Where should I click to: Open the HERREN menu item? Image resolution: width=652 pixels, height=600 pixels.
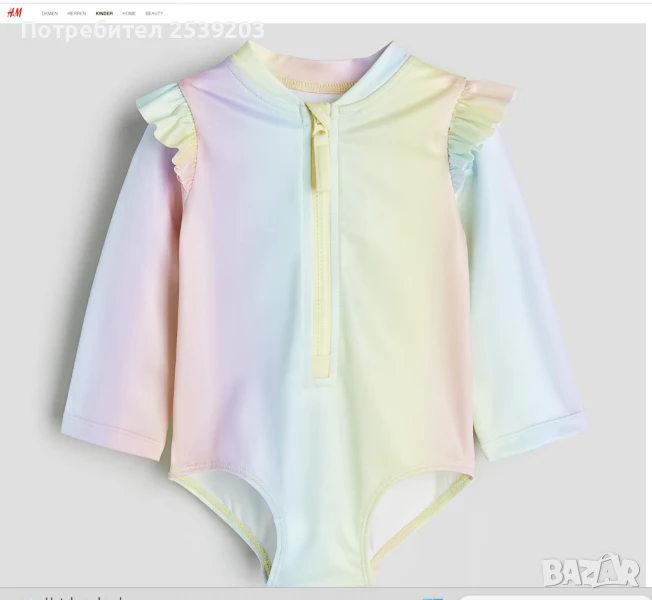point(76,14)
